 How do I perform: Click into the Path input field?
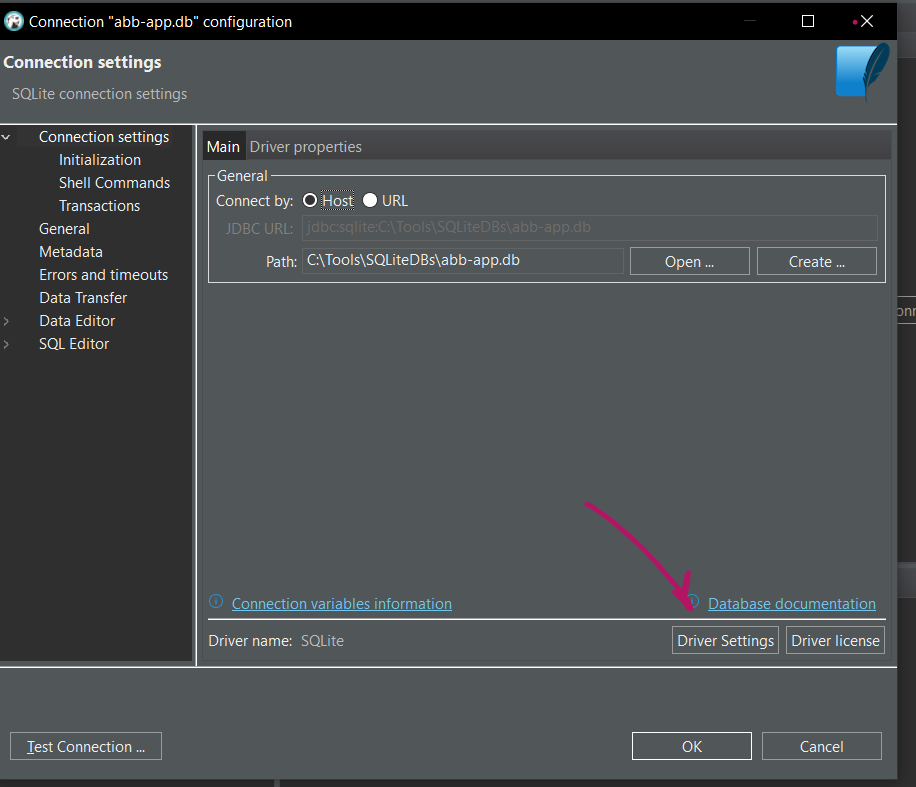click(x=463, y=261)
